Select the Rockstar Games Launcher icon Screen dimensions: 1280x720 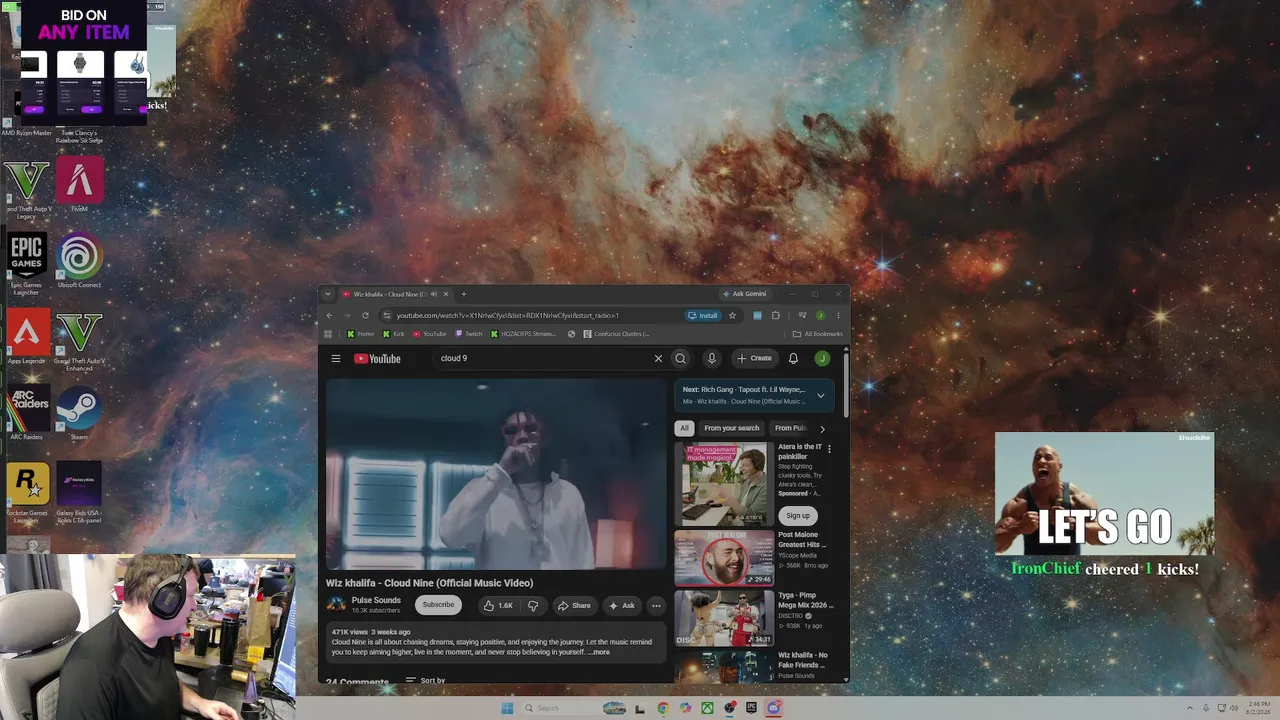click(x=27, y=492)
